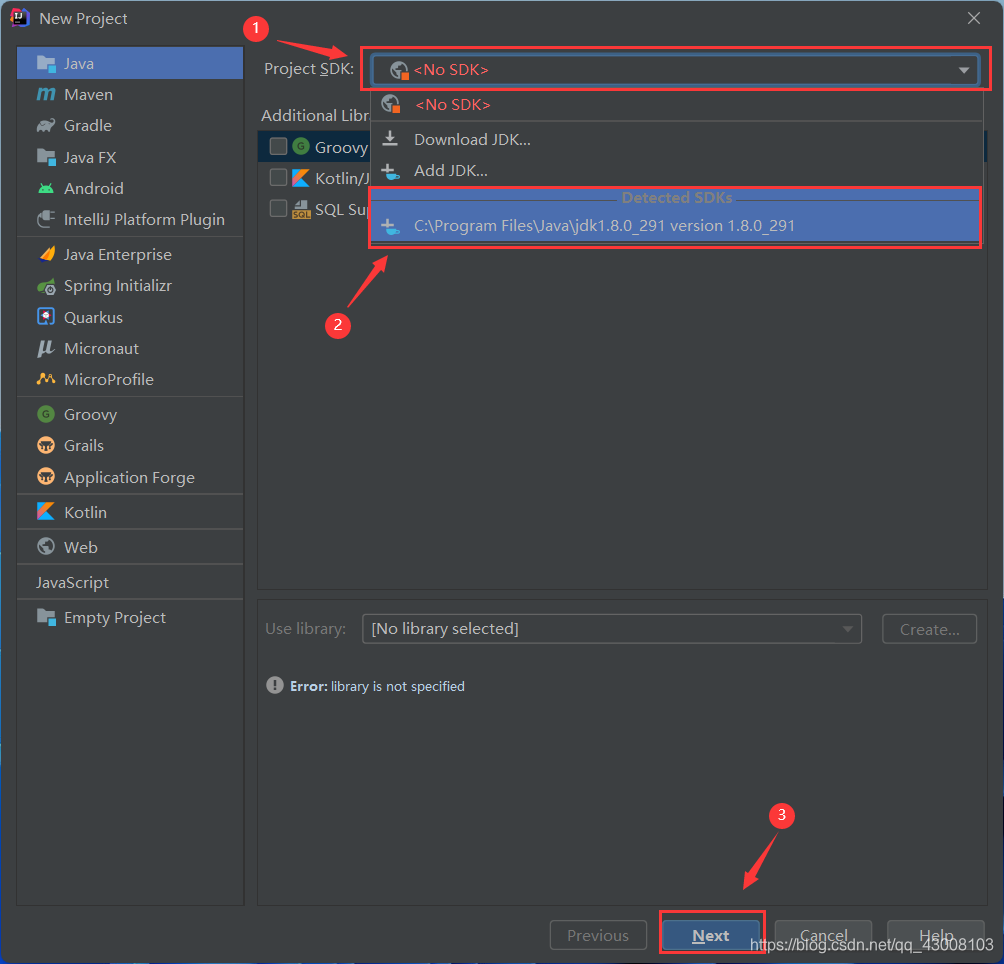The image size is (1004, 964).
Task: Choose Download JDK... option
Action: tap(676, 139)
